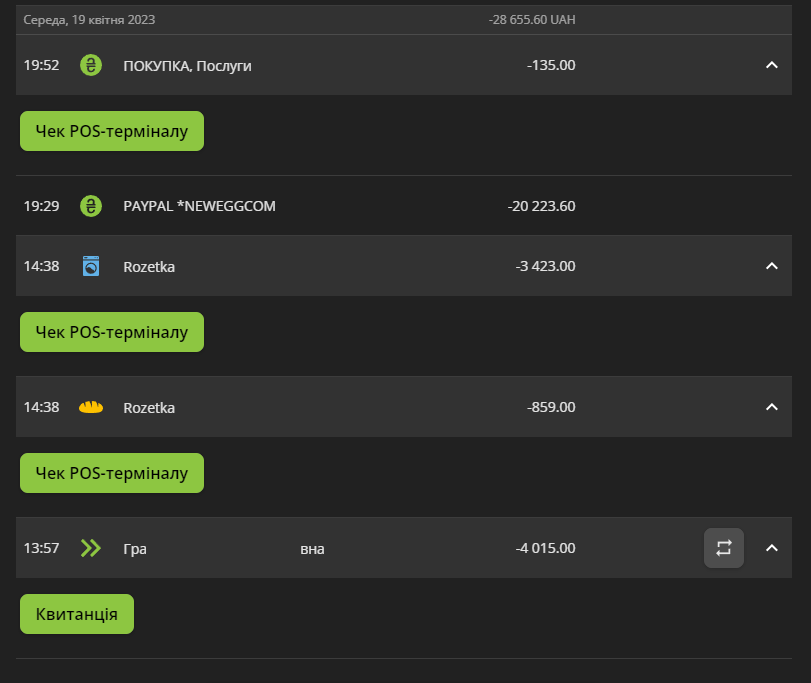Collapse the 19:52 ПОКУПКА, Послуги transaction
The height and width of the screenshot is (683, 811).
click(x=771, y=65)
